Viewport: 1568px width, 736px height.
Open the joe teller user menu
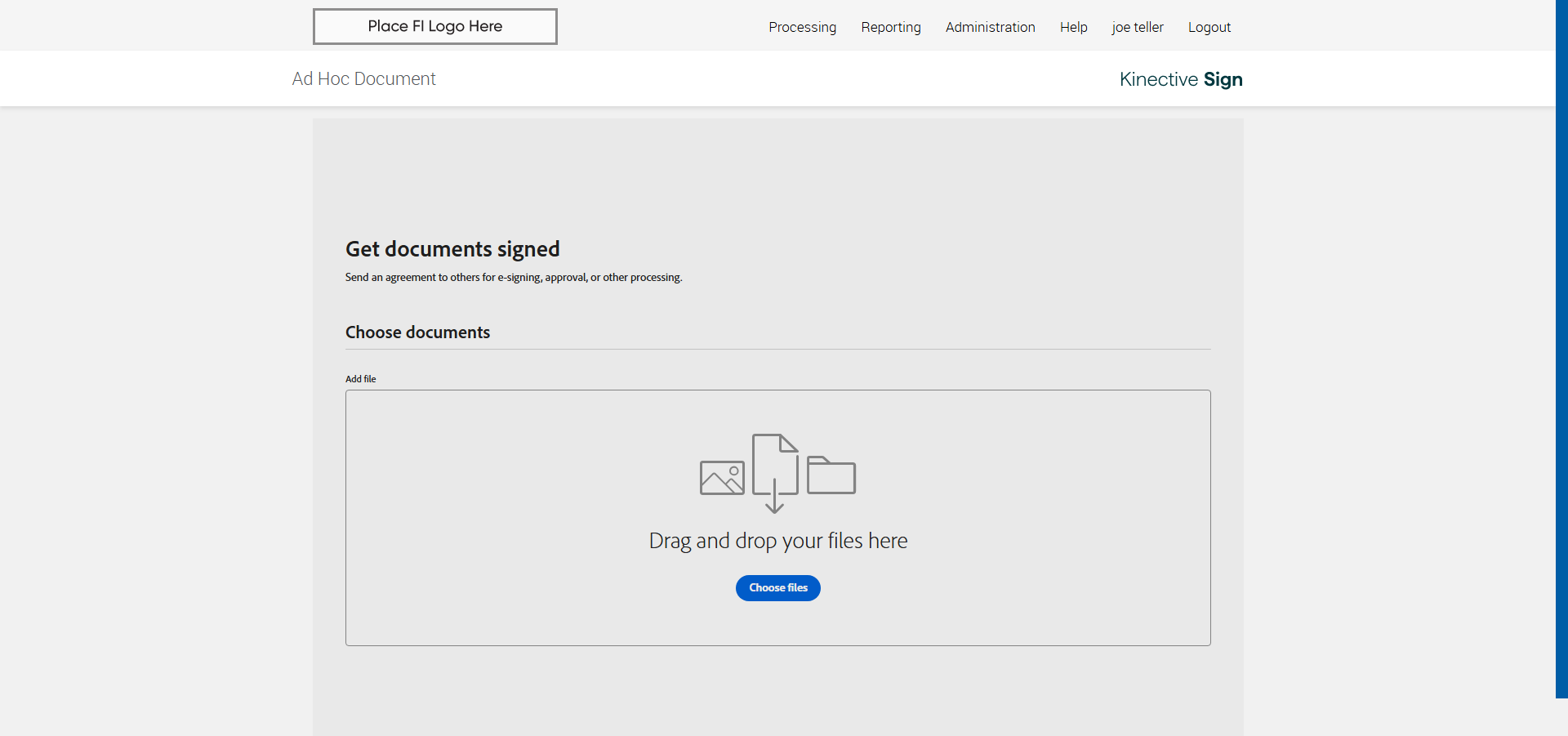coord(1137,27)
